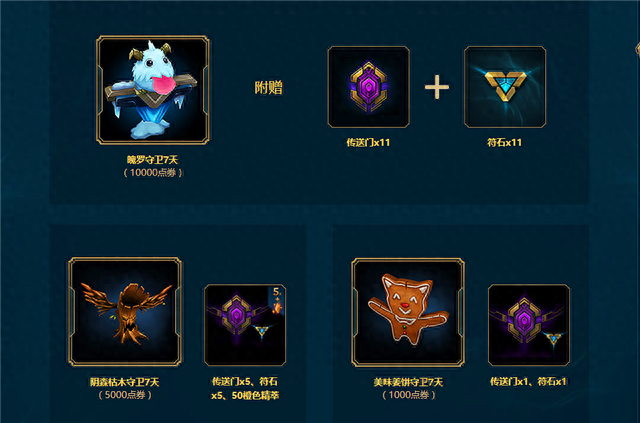Click the 传送门x11 label
The image size is (640, 423).
pyautogui.click(x=368, y=142)
